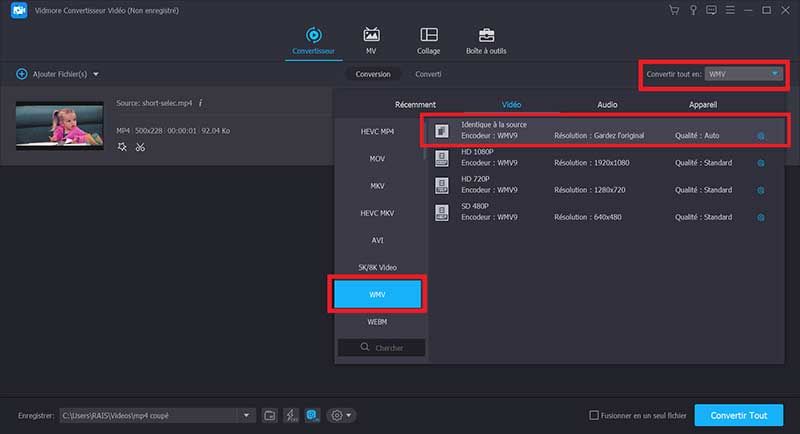Screen dimensions: 800x434
Task: Select the Converti tab
Action: (x=428, y=74)
